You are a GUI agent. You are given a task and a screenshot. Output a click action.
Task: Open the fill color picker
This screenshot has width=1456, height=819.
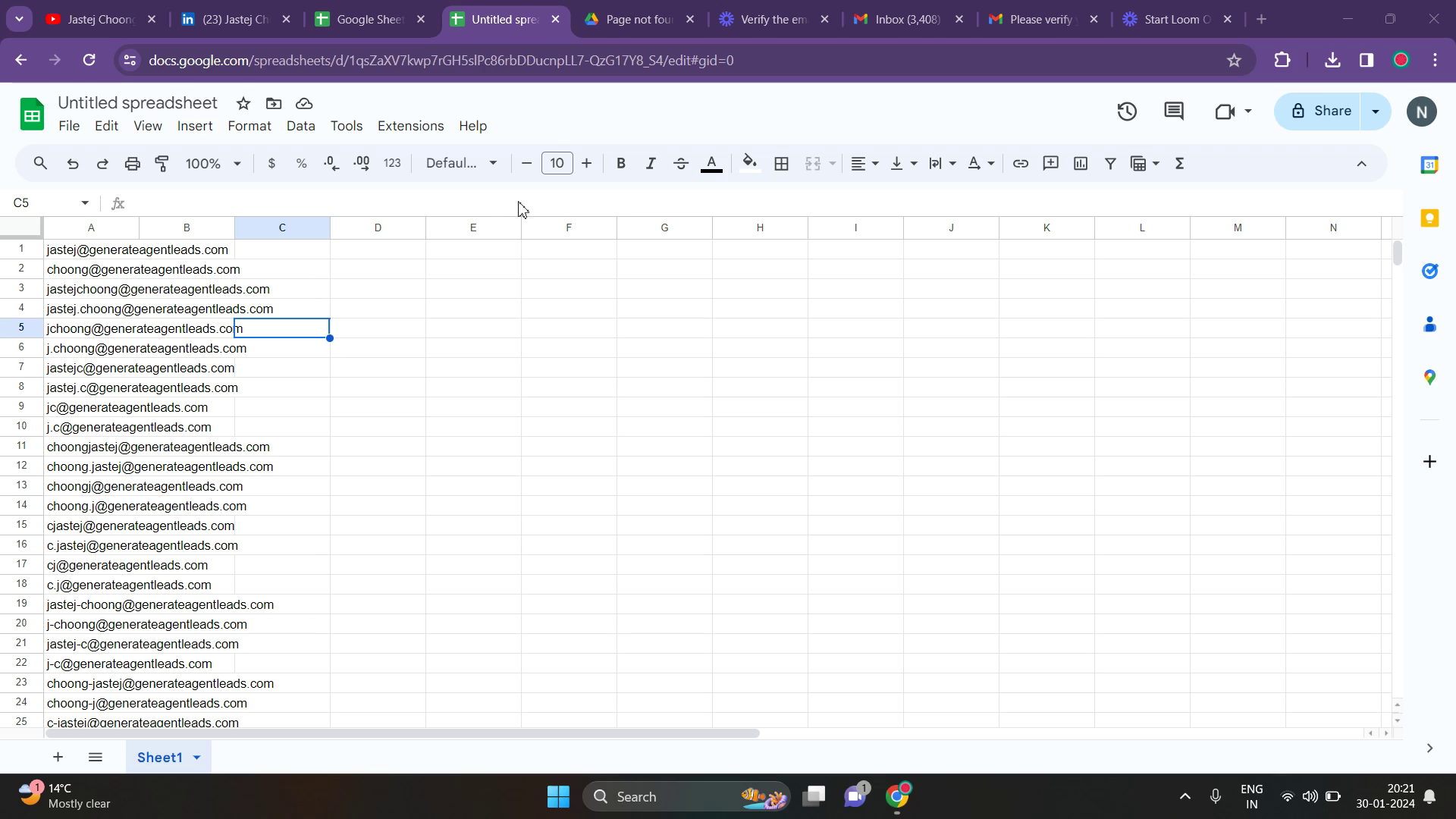[x=749, y=164]
